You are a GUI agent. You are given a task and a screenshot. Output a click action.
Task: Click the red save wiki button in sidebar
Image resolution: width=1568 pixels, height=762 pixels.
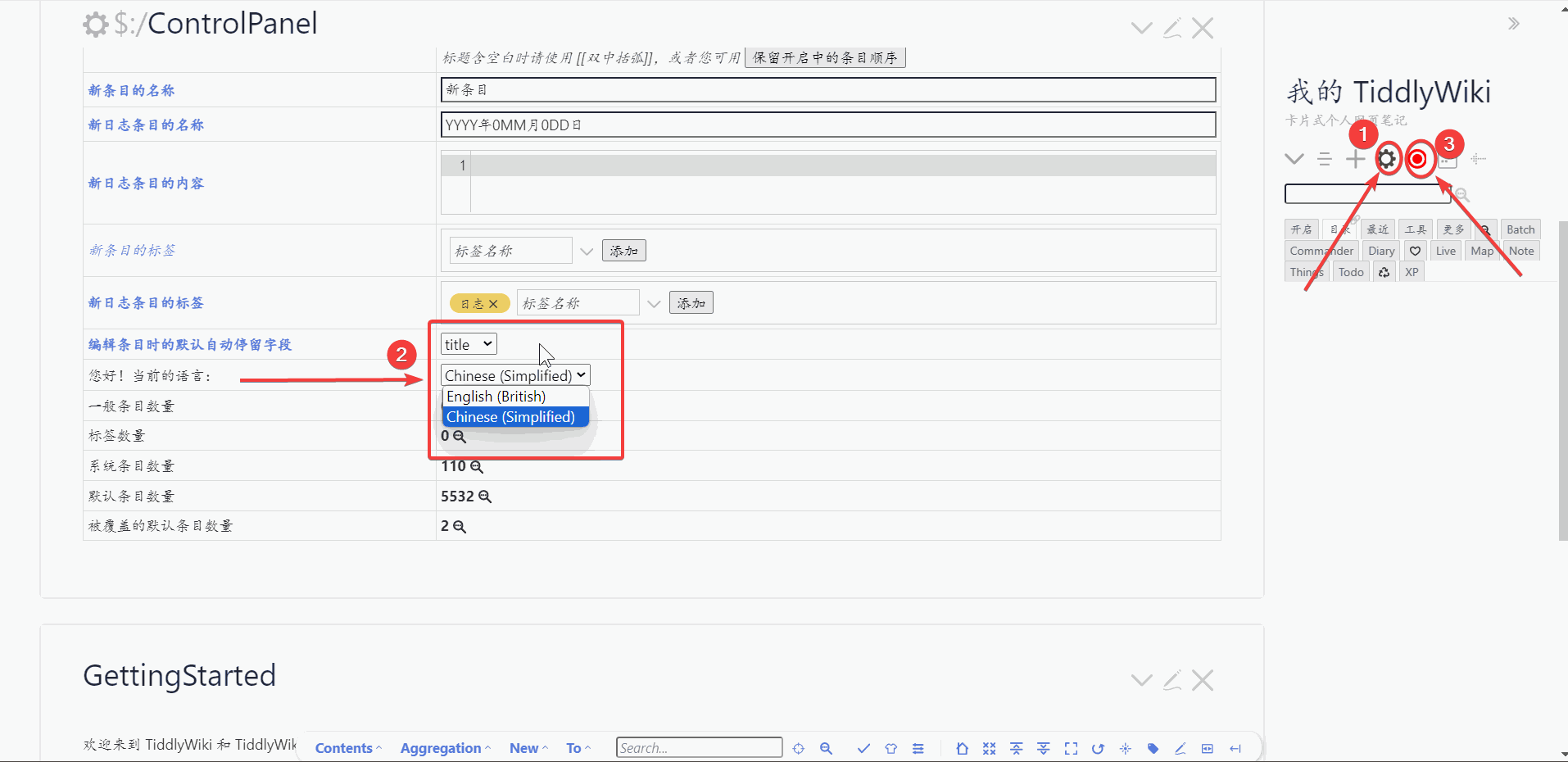click(1417, 159)
